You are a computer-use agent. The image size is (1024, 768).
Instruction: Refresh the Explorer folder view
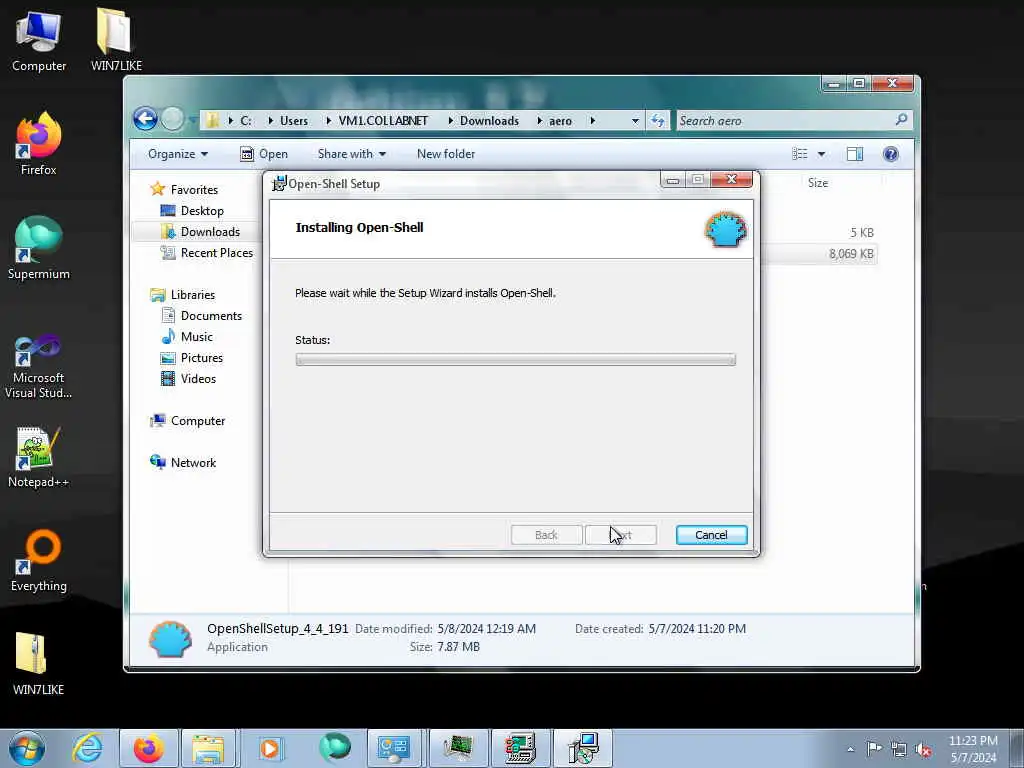coord(658,121)
